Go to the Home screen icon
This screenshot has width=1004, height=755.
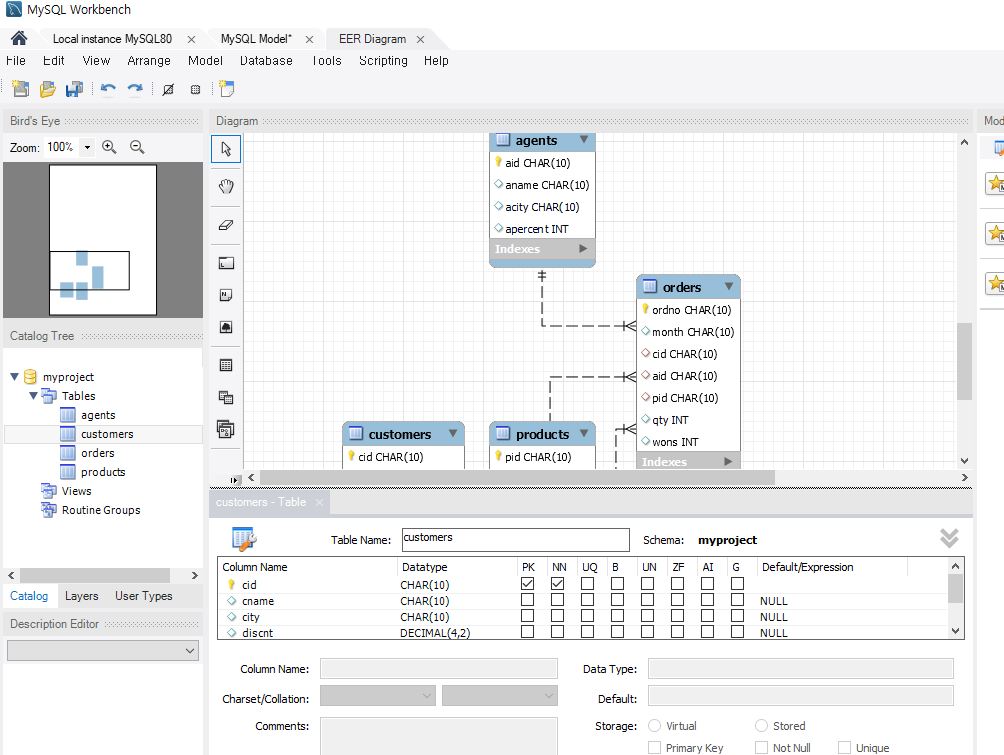19,38
